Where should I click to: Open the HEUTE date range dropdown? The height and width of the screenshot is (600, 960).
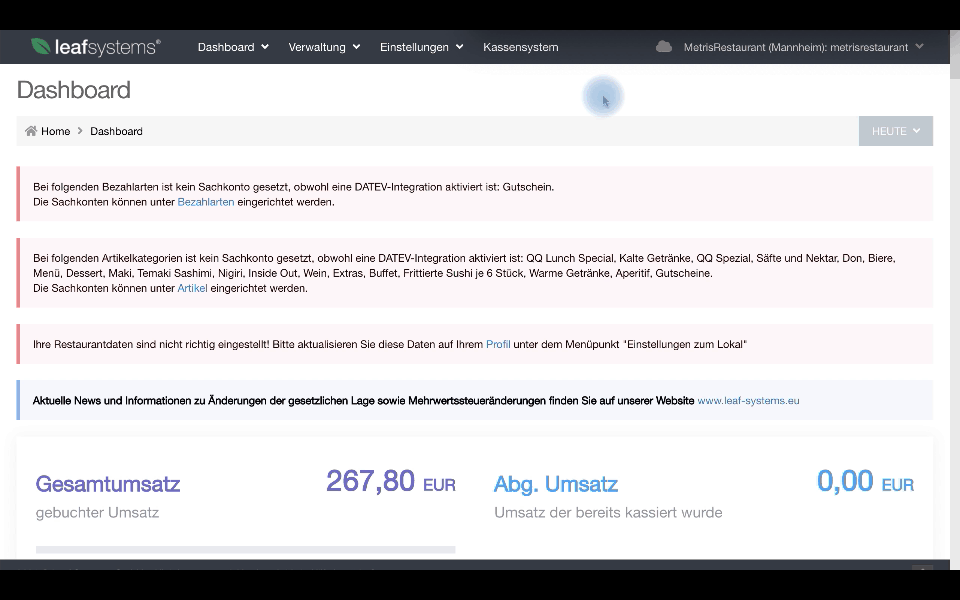pos(895,130)
